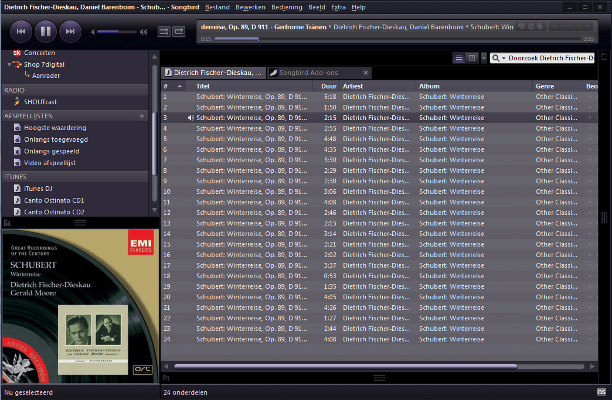Viewport: 612px width, 400px height.
Task: Open the Bediening menu
Action: pyautogui.click(x=287, y=7)
